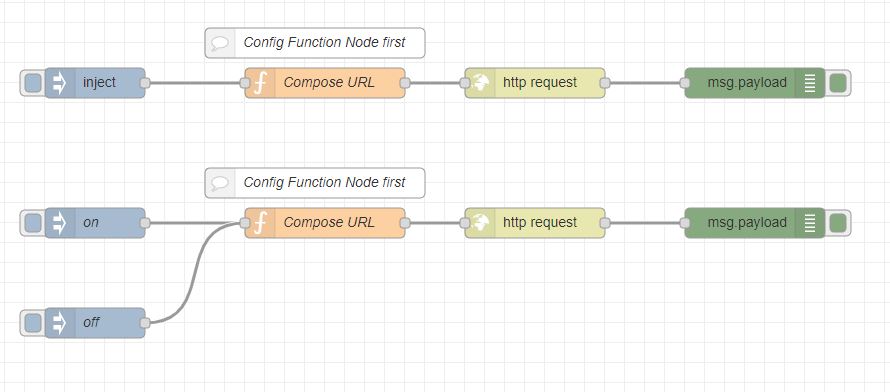Image resolution: width=890 pixels, height=392 pixels.
Task: Click the top http request globe icon
Action: tap(480, 83)
